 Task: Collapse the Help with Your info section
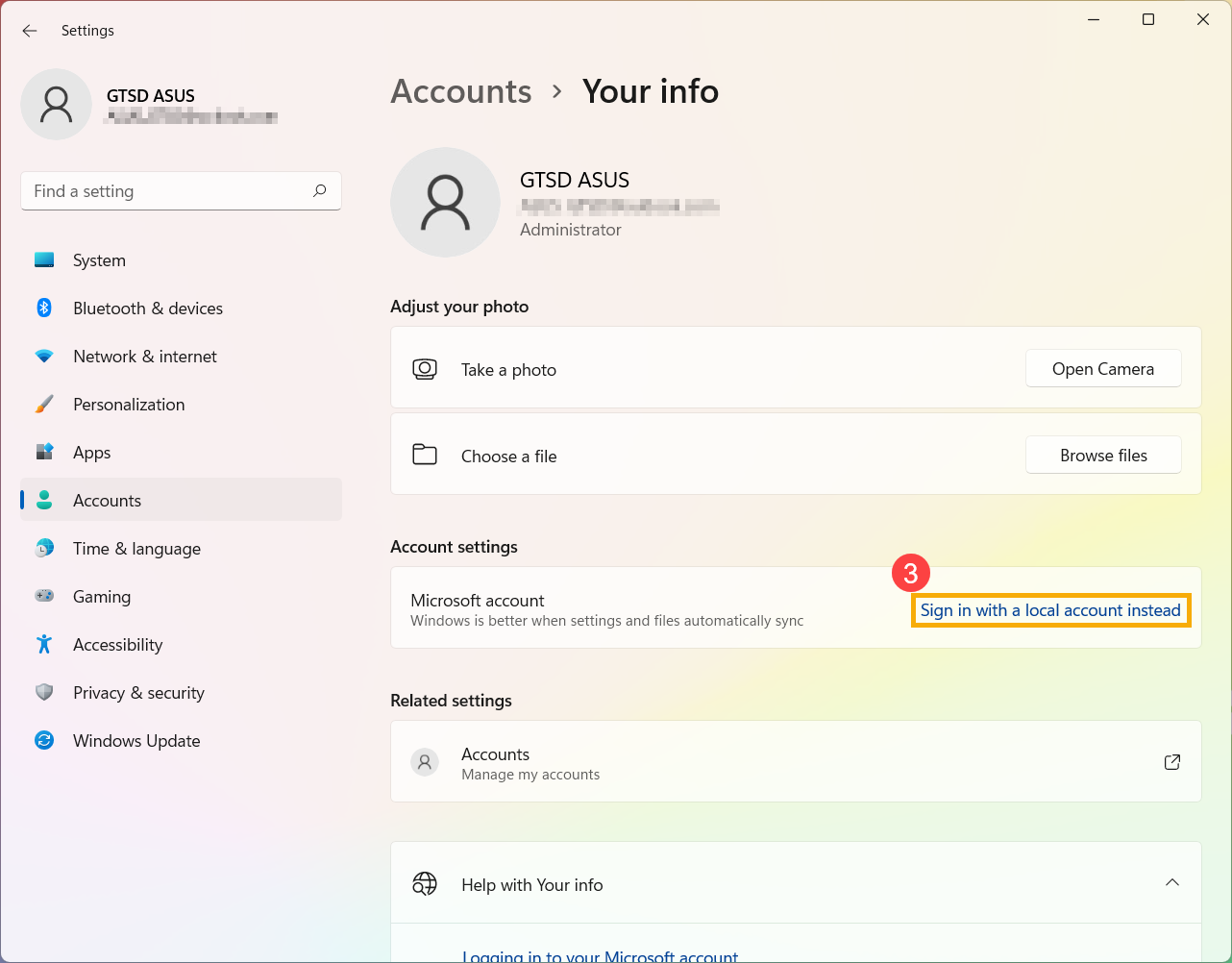[x=1171, y=883]
